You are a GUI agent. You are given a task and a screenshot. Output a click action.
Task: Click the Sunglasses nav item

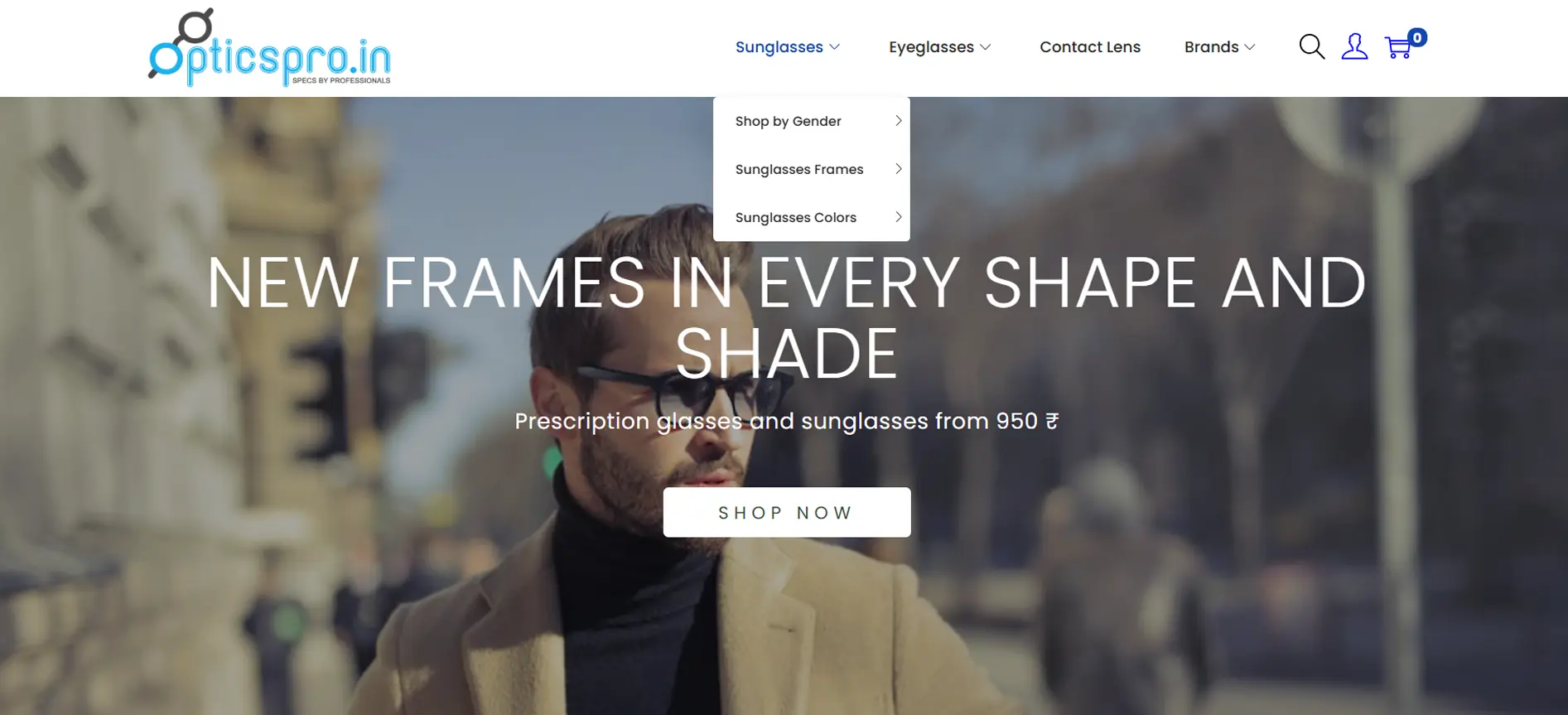[779, 47]
